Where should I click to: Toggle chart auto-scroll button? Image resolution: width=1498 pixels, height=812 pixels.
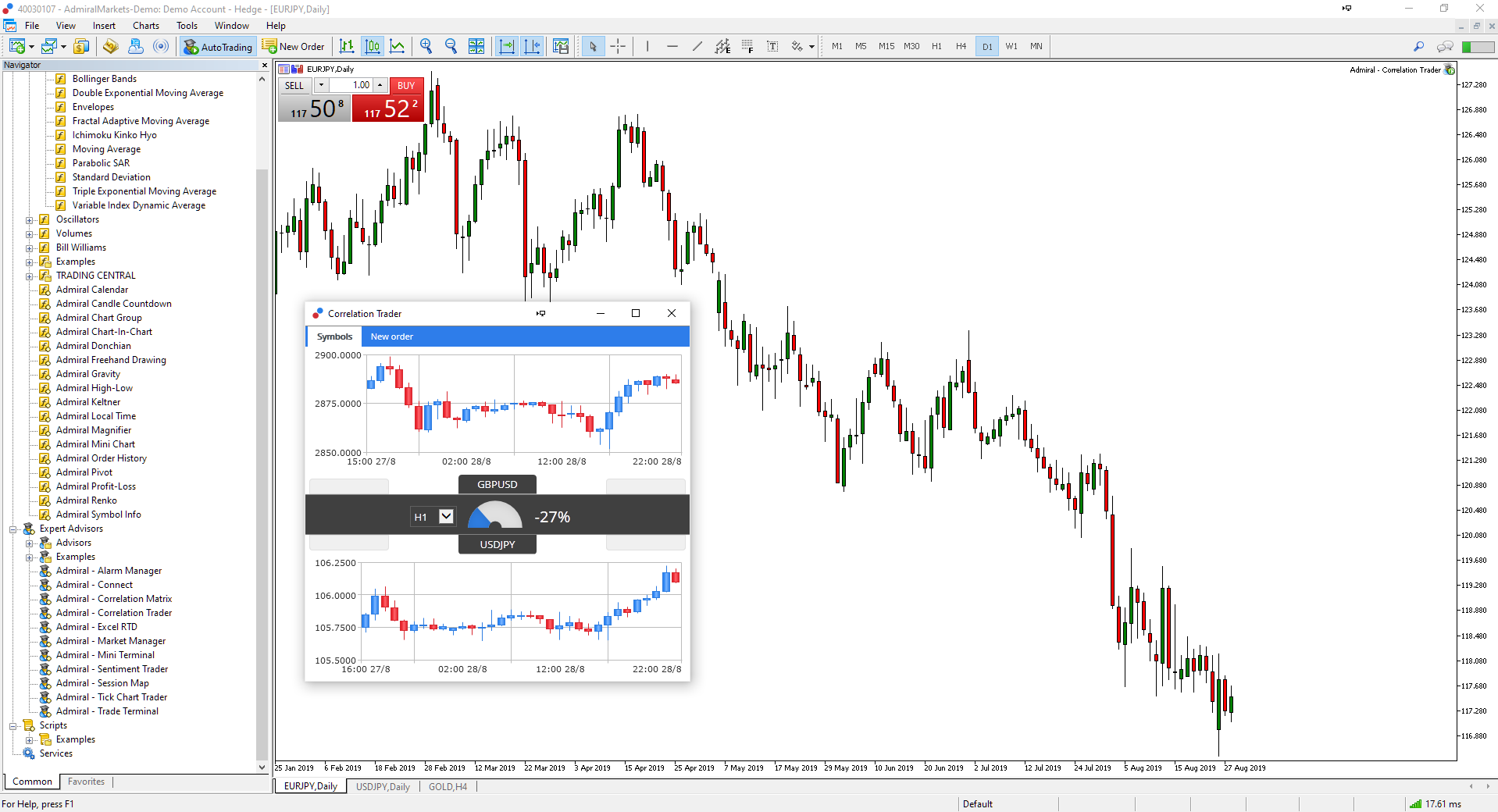point(507,47)
